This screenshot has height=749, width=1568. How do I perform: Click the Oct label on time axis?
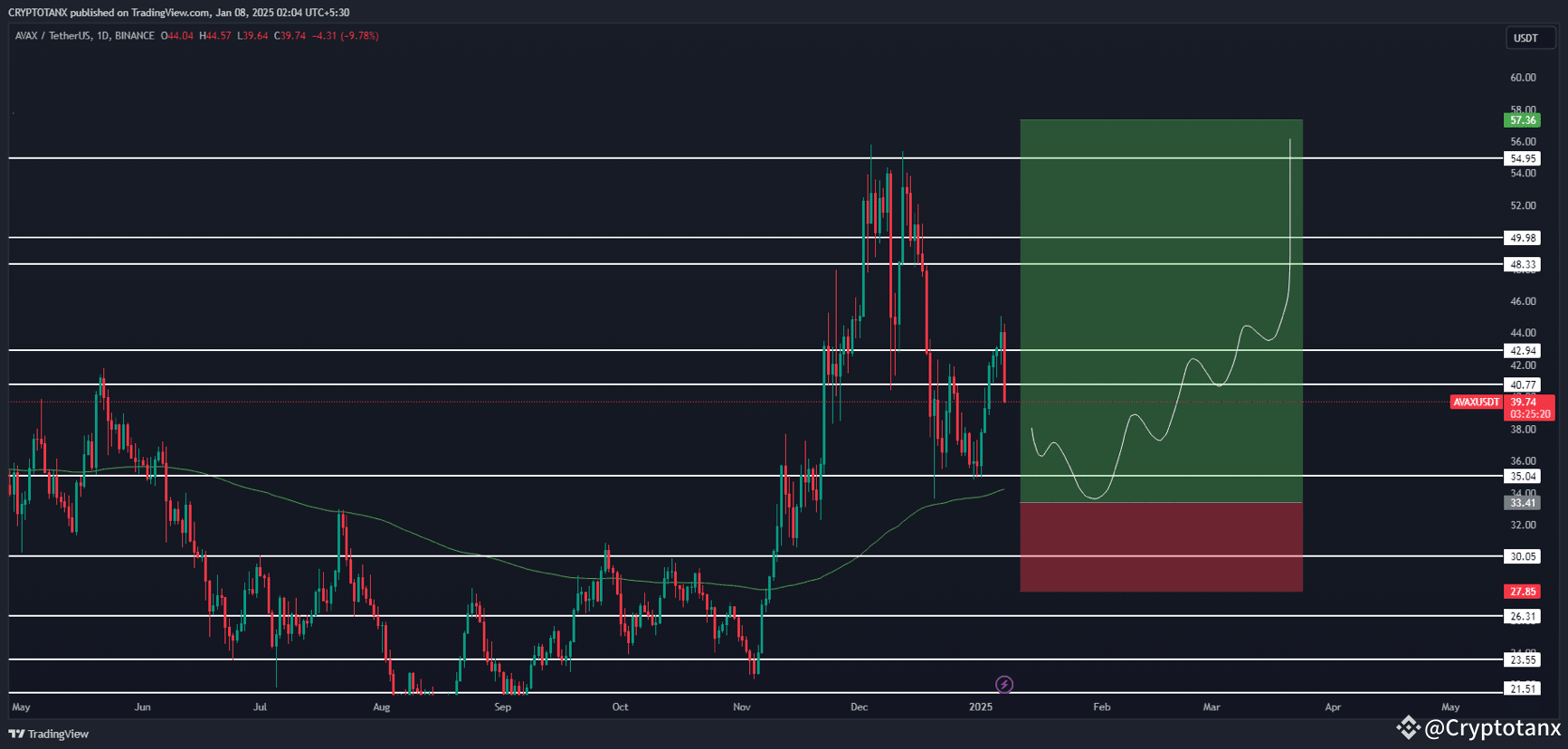[x=620, y=706]
